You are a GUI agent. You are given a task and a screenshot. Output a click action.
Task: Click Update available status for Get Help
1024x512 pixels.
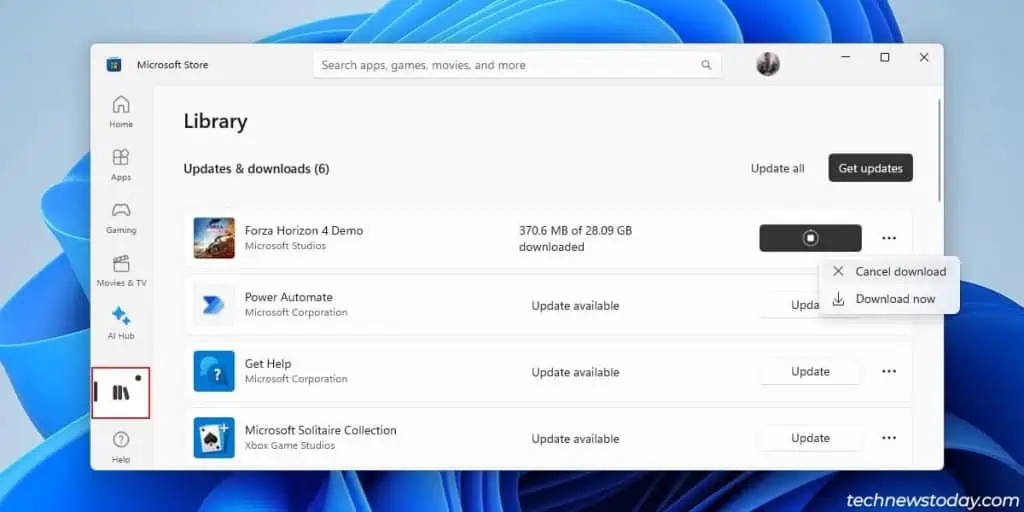[x=575, y=372]
